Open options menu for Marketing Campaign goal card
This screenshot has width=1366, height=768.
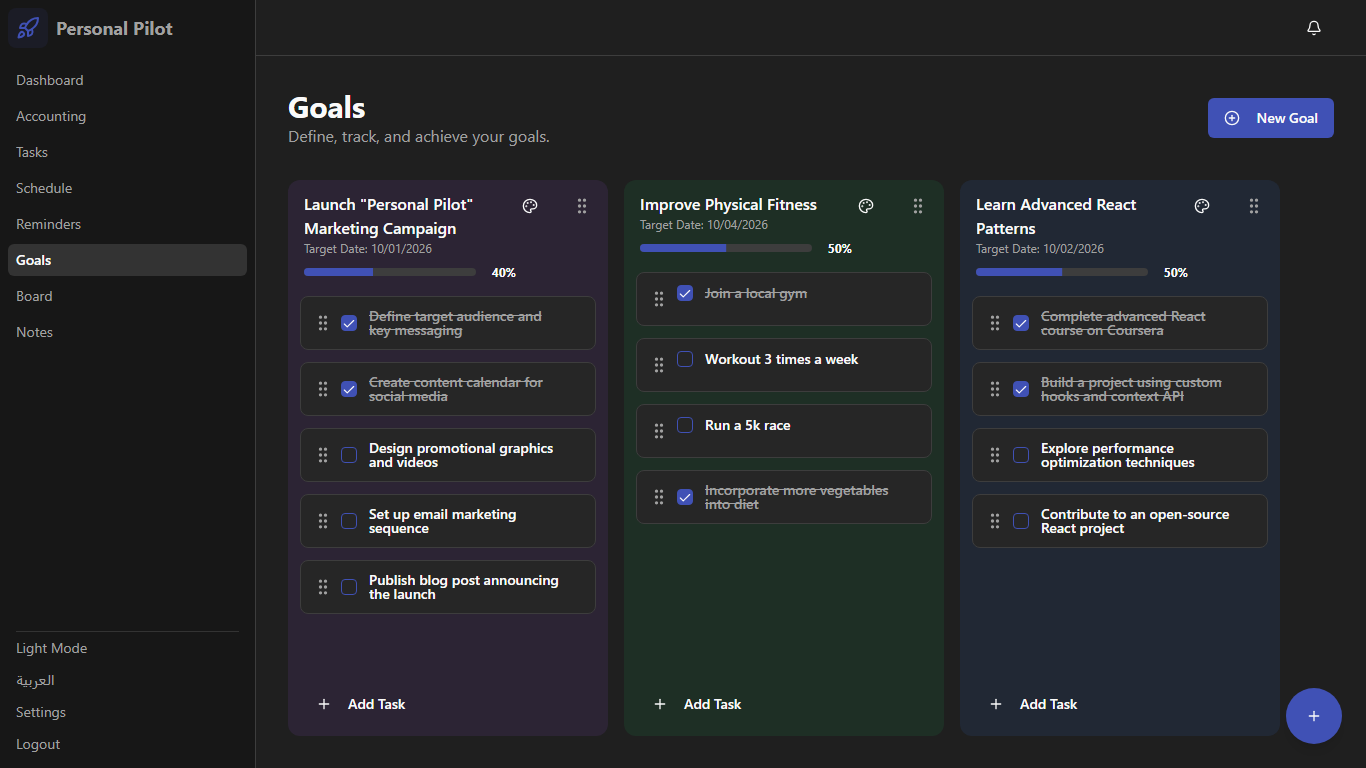pyautogui.click(x=582, y=206)
